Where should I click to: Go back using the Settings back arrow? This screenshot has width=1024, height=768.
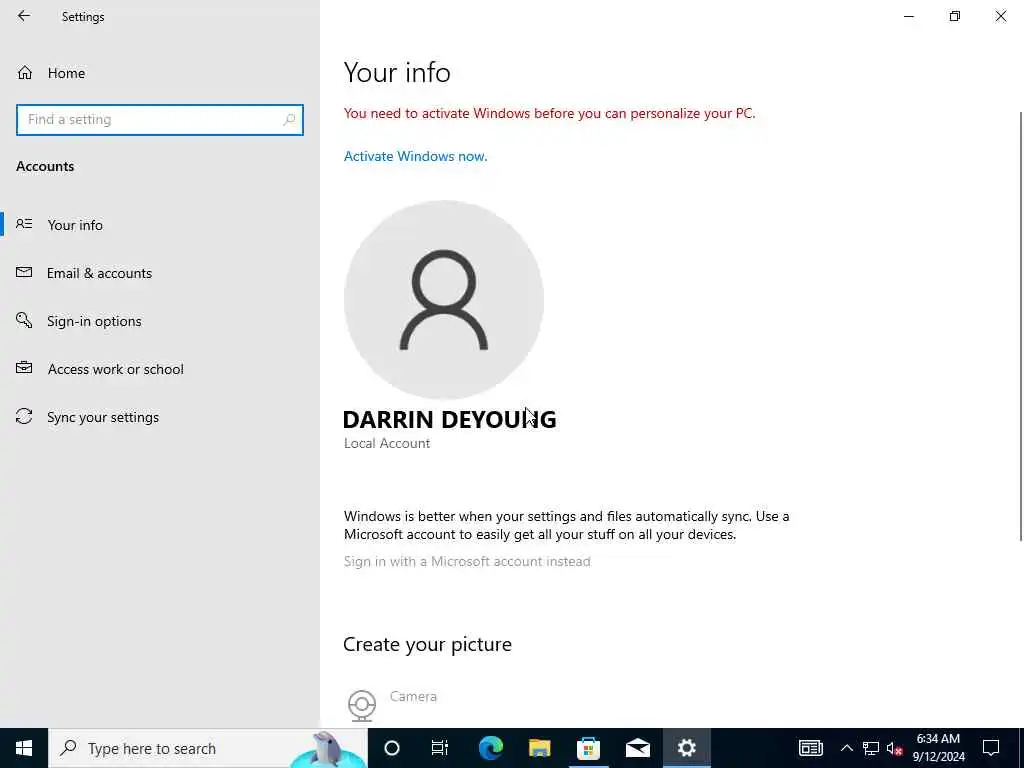pos(24,16)
